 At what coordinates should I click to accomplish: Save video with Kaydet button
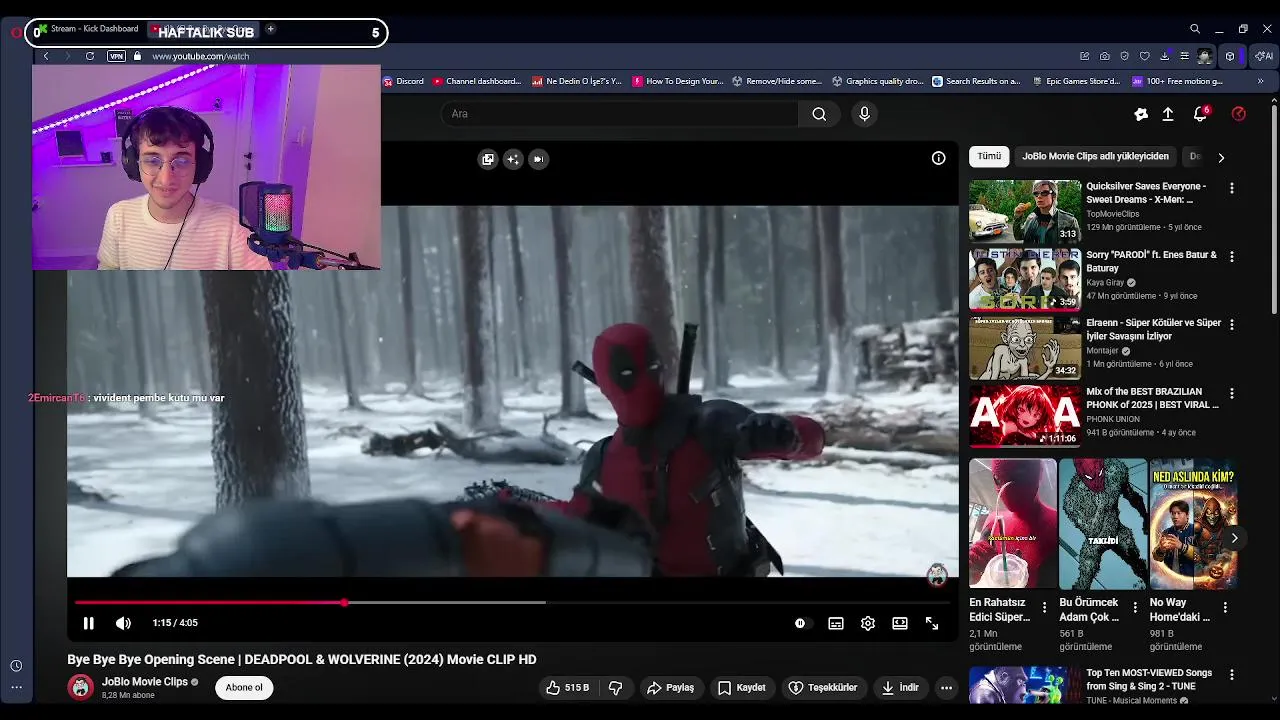[742, 688]
